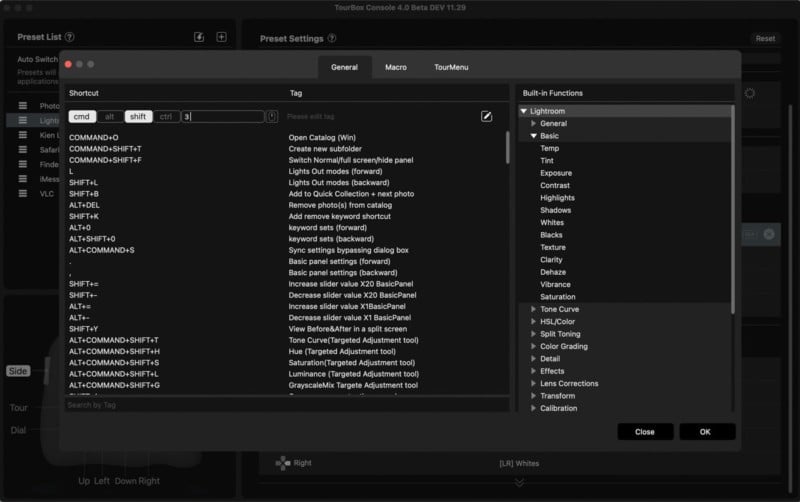Select the COMMAND+O shortcut row
The height and width of the screenshot is (502, 800).
(287, 138)
